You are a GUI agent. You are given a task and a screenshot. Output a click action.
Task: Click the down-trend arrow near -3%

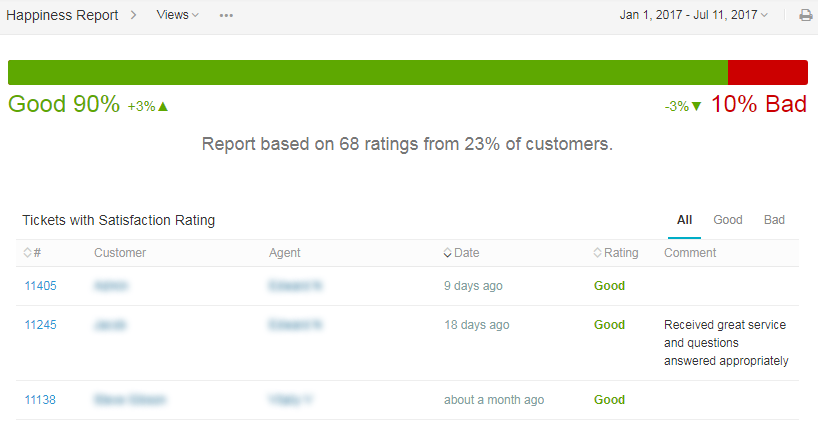coord(696,106)
